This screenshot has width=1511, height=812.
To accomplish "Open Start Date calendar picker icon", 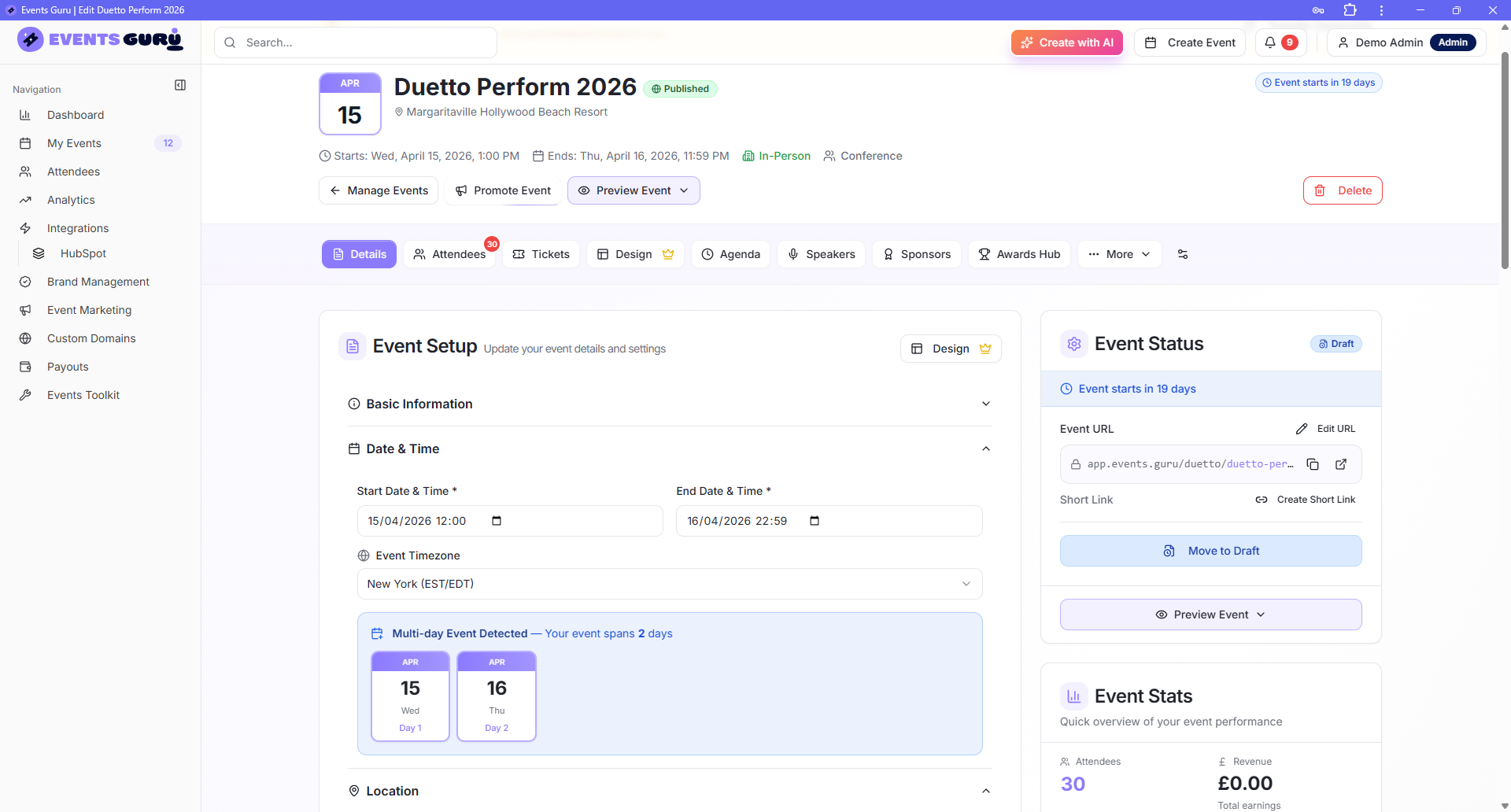I will click(x=497, y=521).
